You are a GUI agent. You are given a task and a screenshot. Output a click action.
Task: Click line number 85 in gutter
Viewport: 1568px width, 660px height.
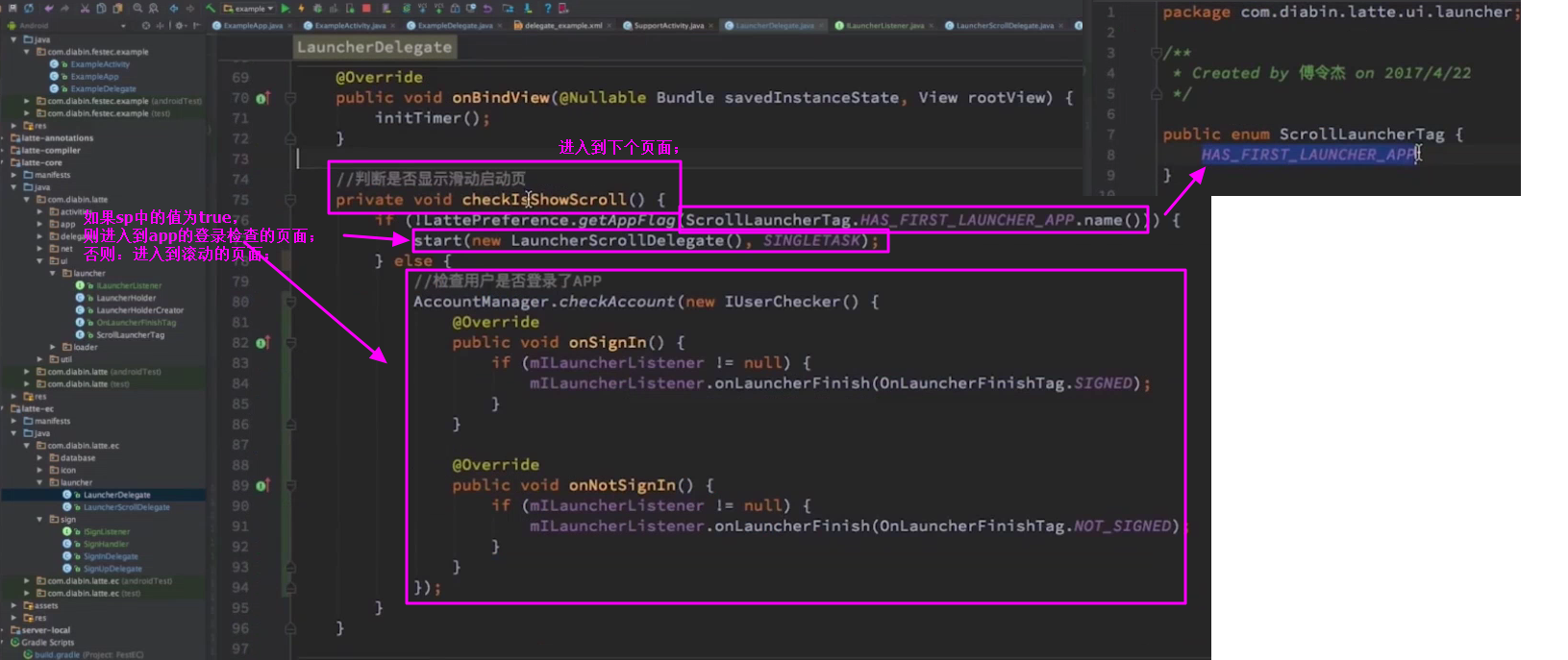point(239,403)
